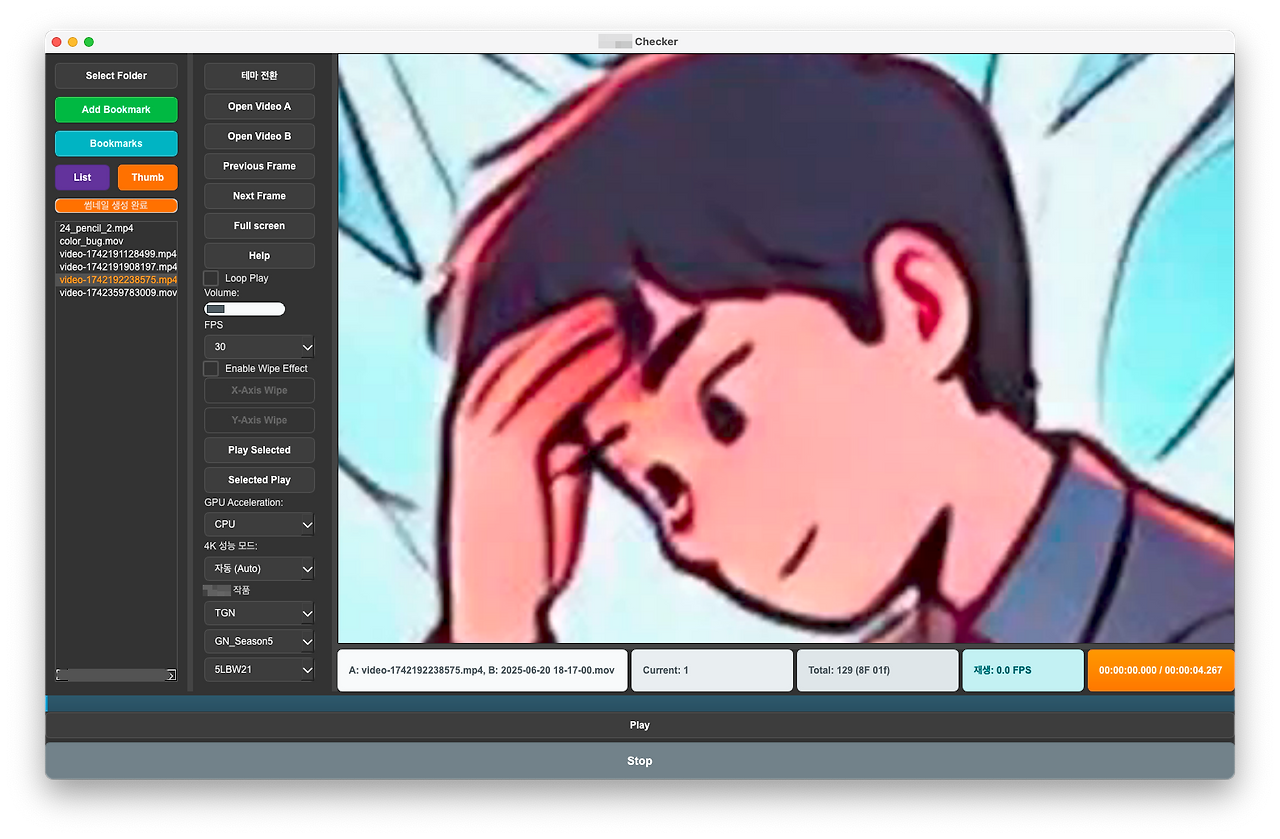Select file 24_pencil_2.mp4 in the list
Screen dimensions: 1280x839
96,229
